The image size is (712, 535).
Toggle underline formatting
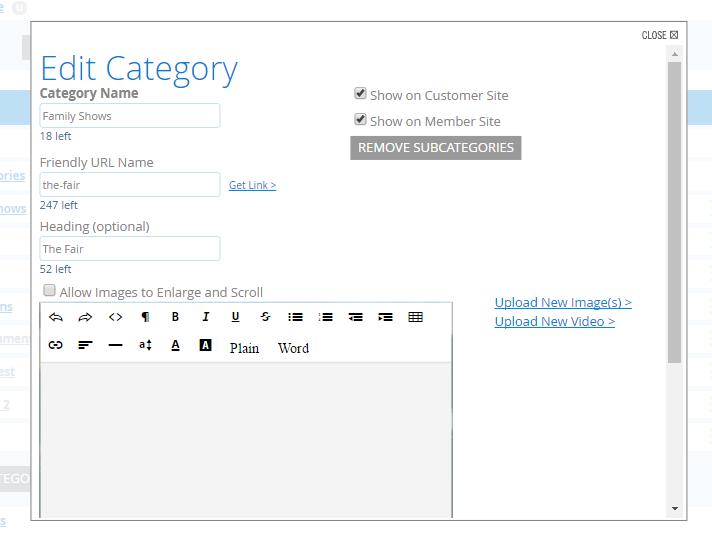[235, 317]
